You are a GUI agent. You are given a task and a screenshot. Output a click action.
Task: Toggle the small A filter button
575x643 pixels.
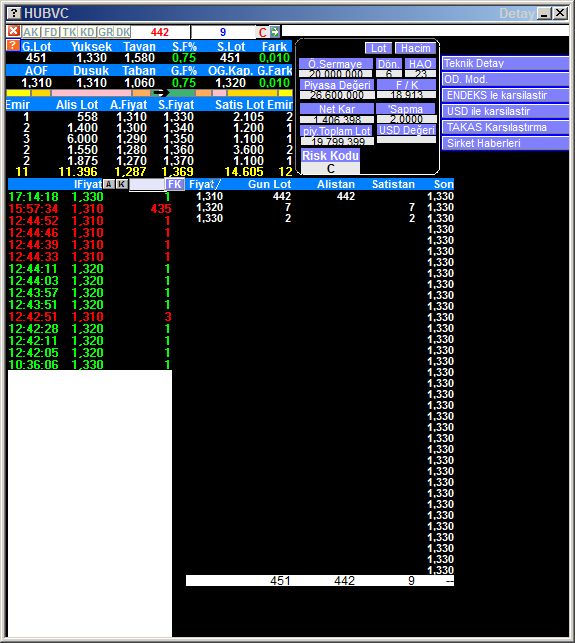point(109,184)
